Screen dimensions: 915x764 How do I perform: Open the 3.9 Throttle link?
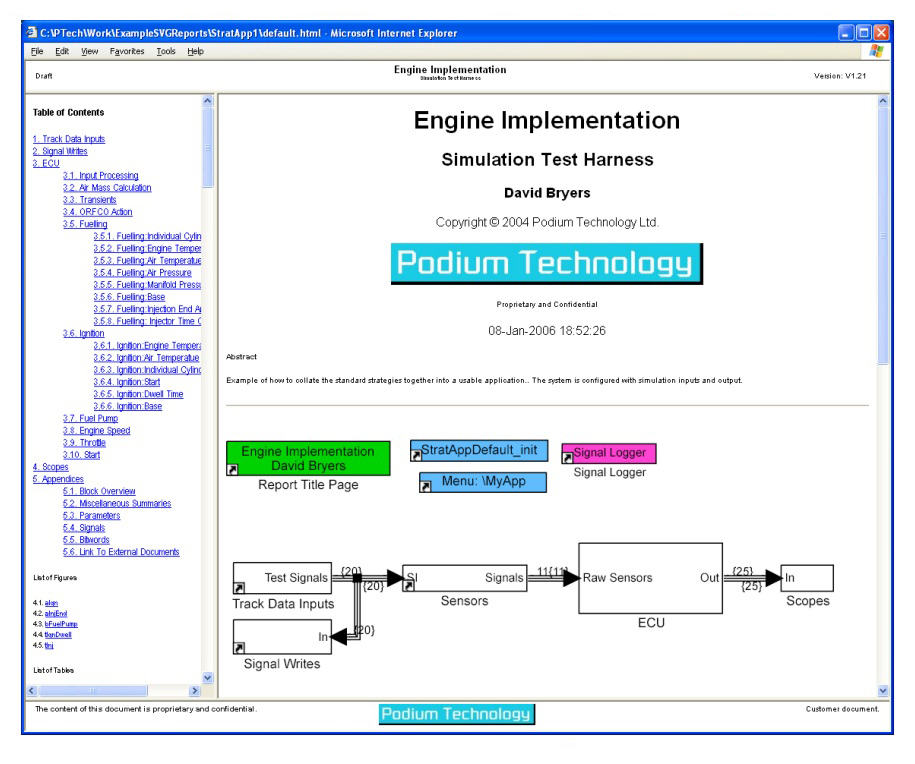[84, 443]
